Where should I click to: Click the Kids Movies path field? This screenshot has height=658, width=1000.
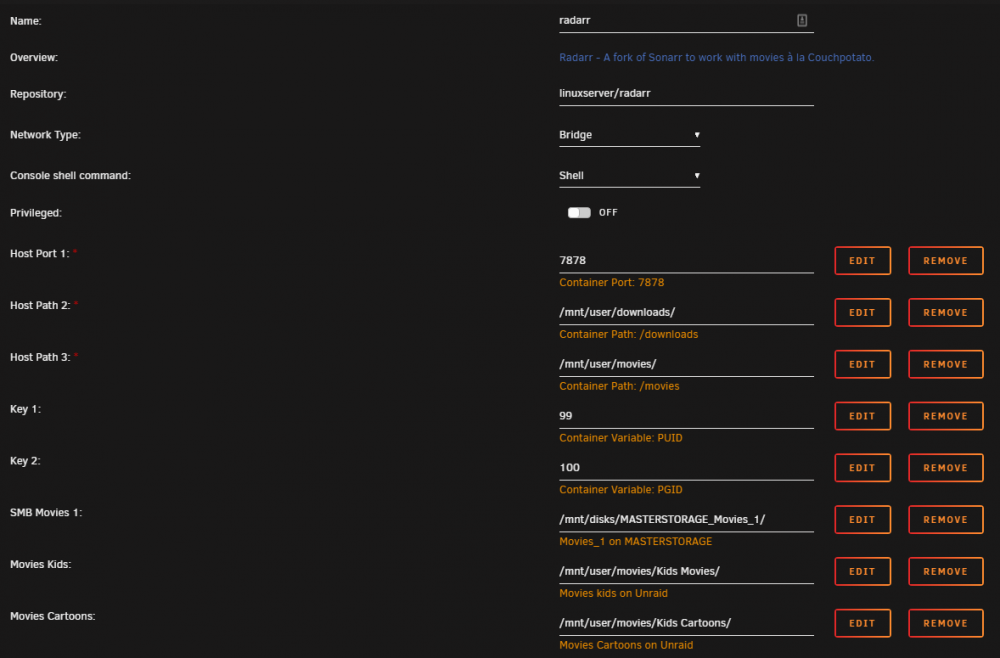click(686, 571)
